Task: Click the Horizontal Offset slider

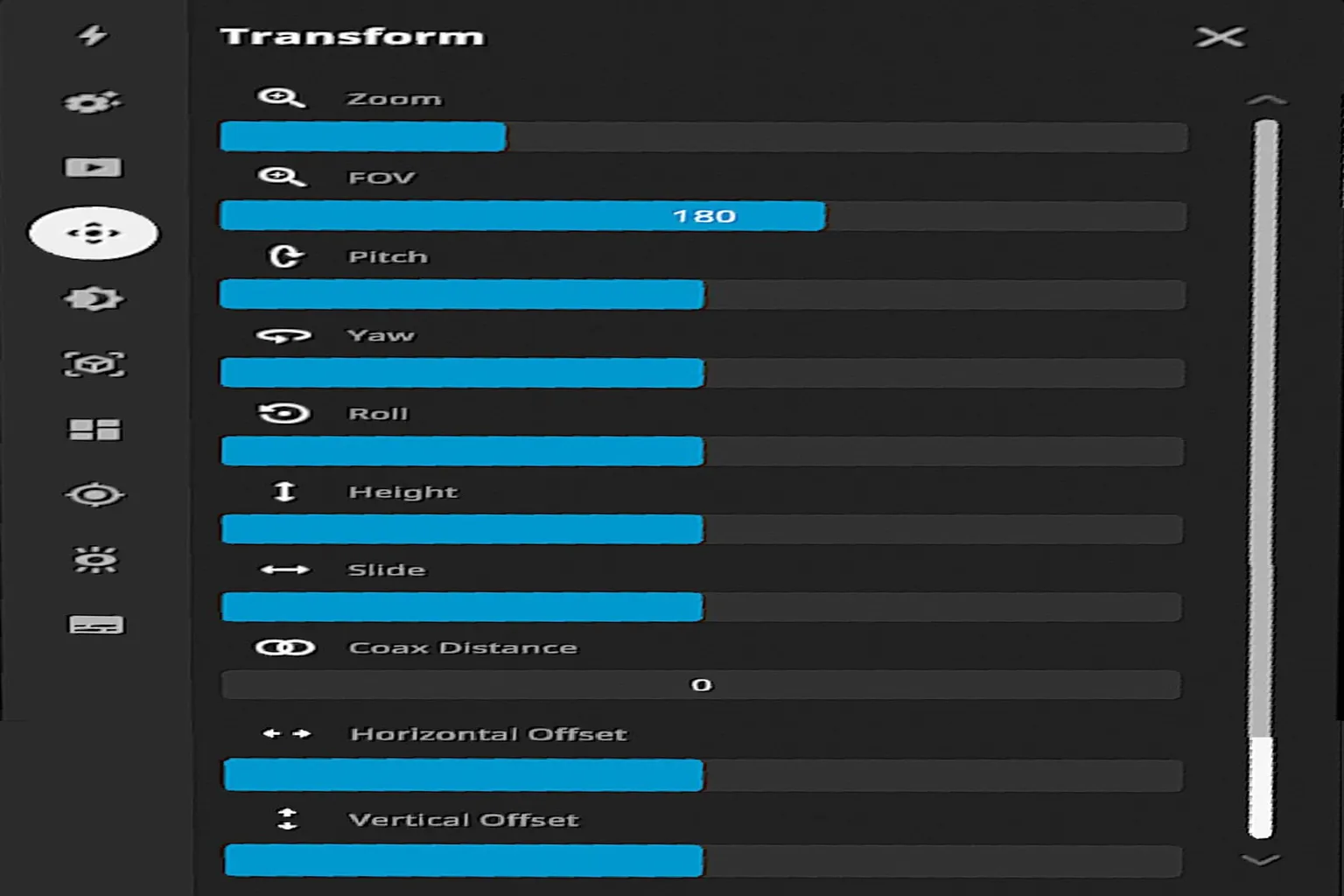Action: click(703, 775)
